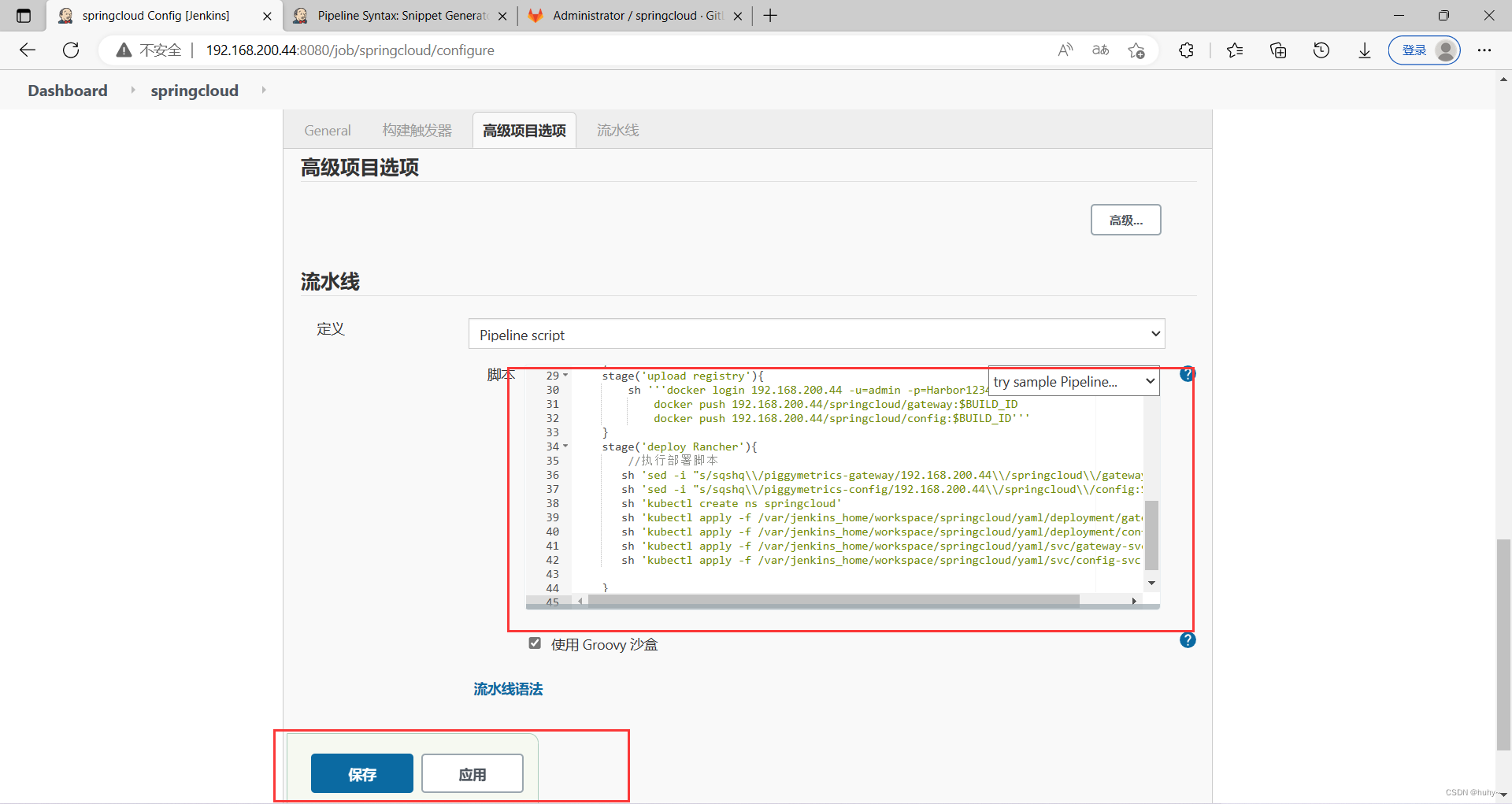
Task: Click line 35 comment 执行部署脚本
Action: pos(673,461)
